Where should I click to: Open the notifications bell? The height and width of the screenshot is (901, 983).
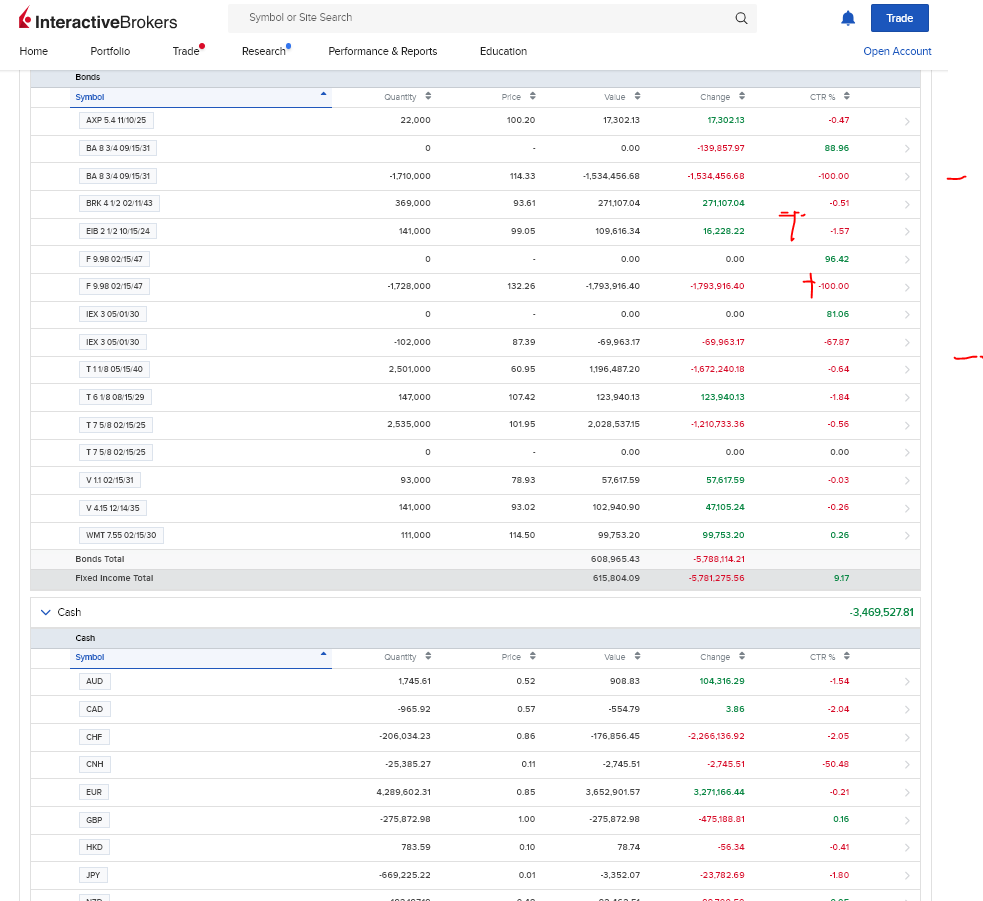tap(848, 18)
